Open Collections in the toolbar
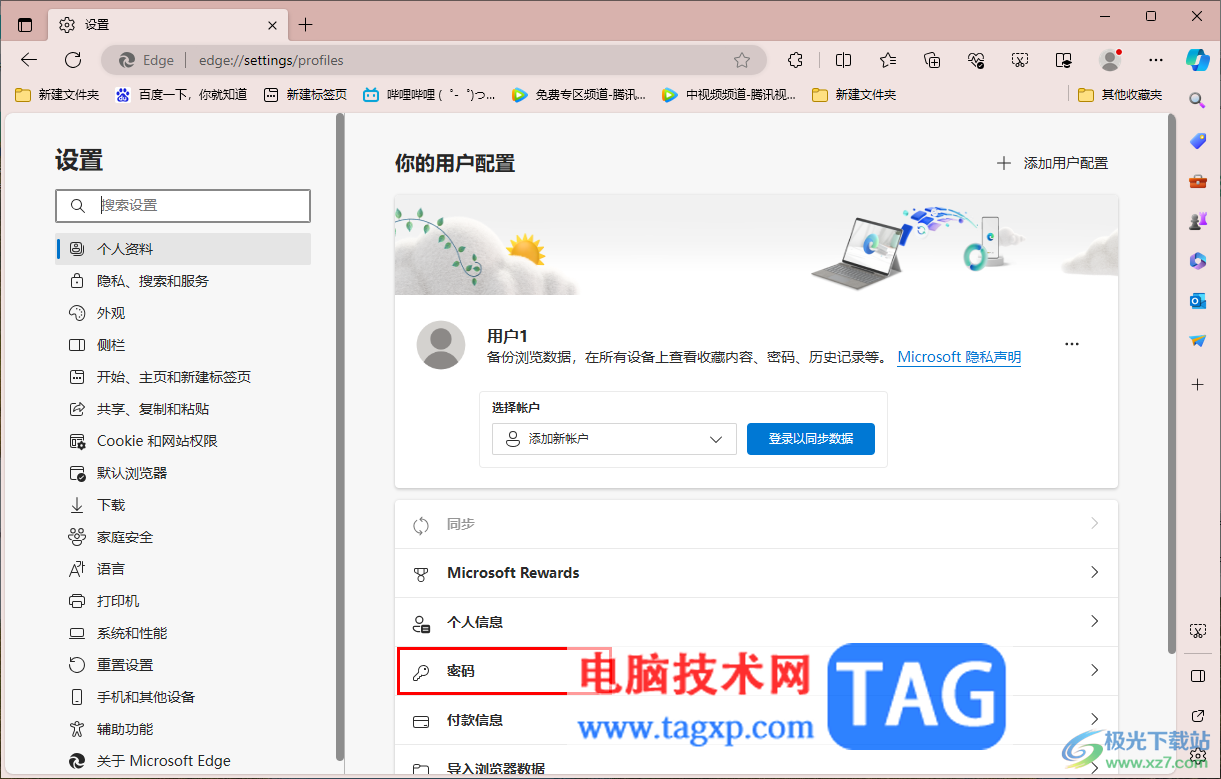 [931, 60]
